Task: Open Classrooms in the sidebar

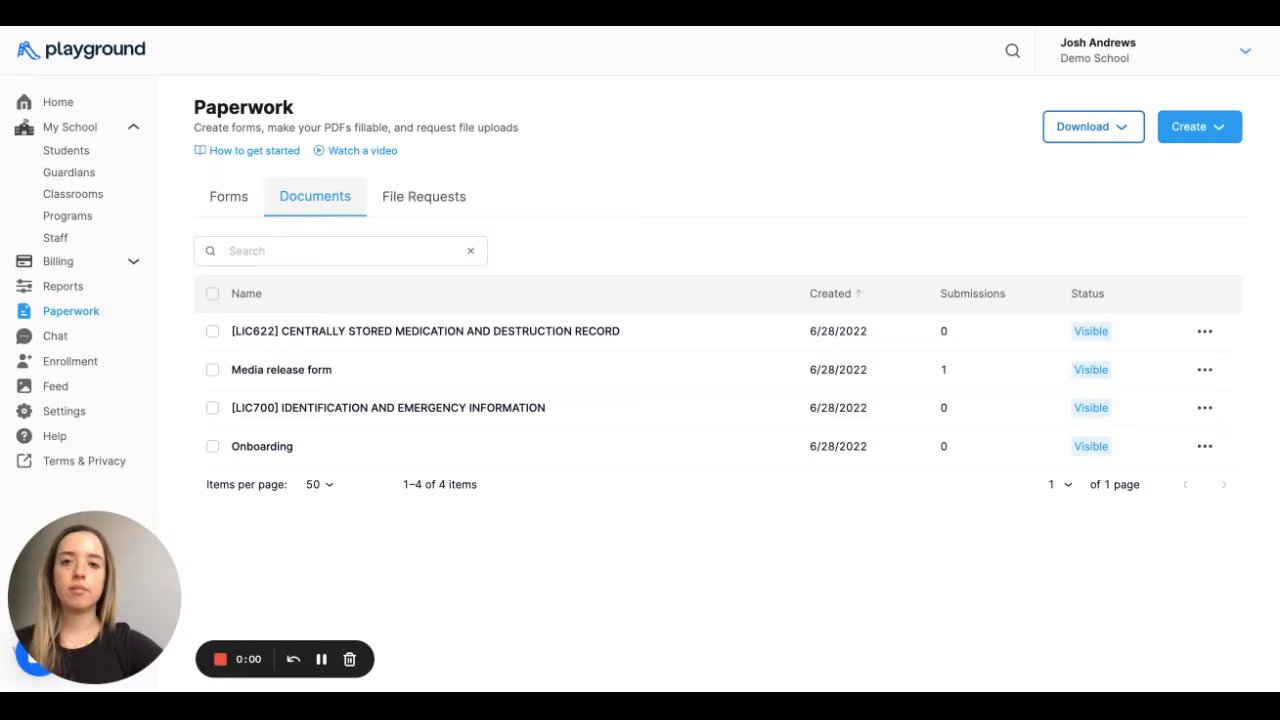Action: pos(73,194)
